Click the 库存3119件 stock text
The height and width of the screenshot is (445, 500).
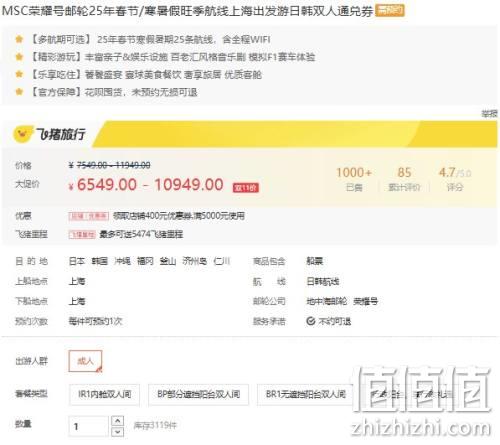pos(155,425)
